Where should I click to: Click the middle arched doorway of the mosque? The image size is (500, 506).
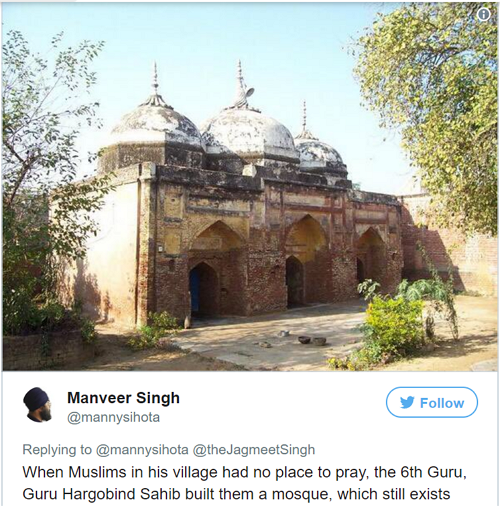tap(295, 282)
